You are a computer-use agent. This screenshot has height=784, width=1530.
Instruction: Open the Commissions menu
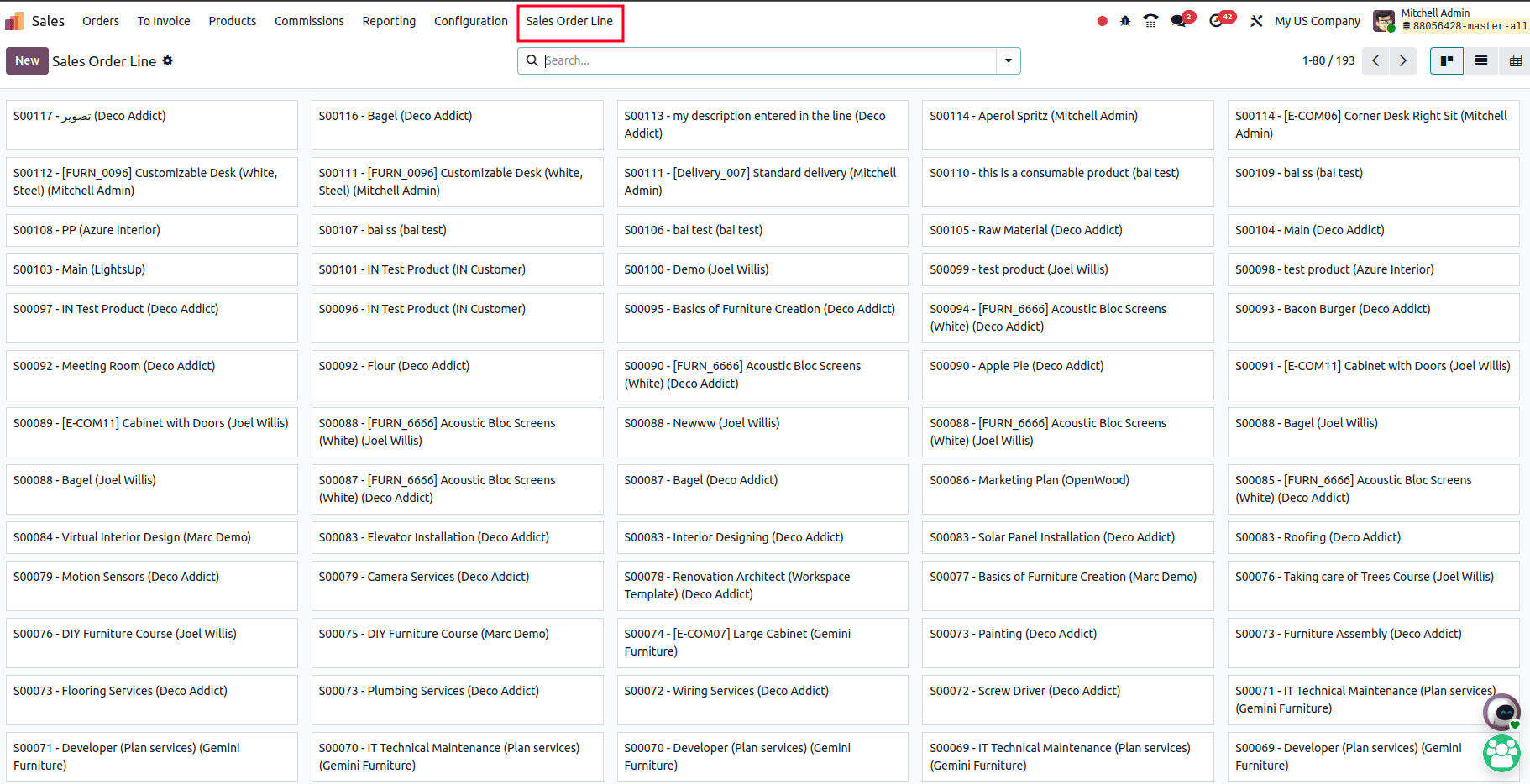pos(309,21)
